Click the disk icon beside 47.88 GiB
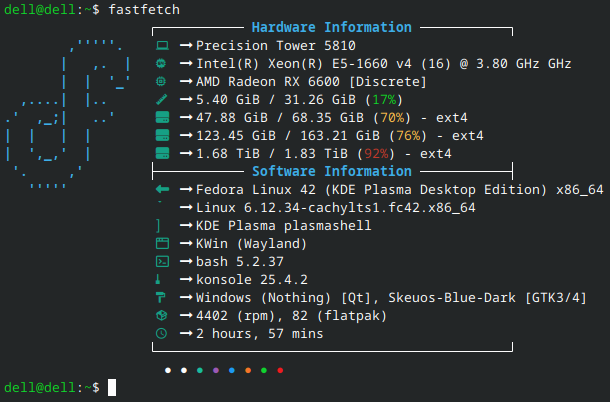The image size is (610, 402). (162, 117)
